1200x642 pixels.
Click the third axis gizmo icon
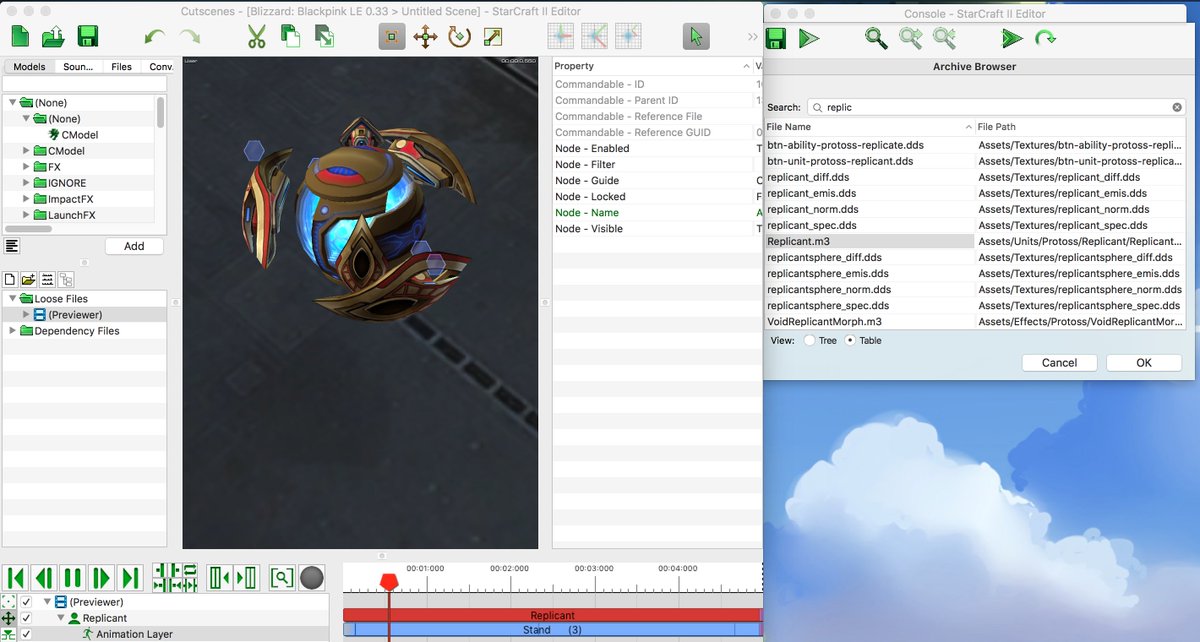tap(627, 37)
